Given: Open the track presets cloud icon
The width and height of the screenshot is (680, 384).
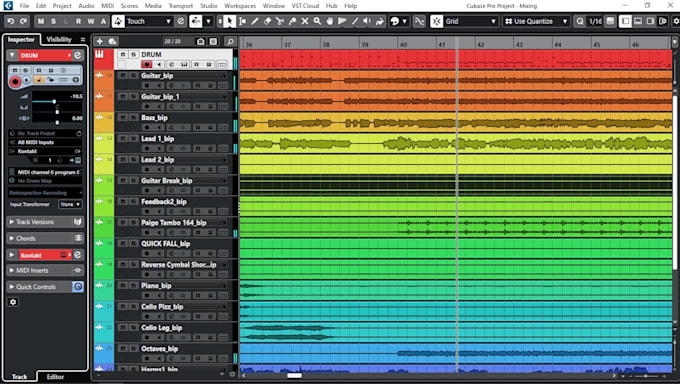Looking at the screenshot, I should (x=112, y=41).
